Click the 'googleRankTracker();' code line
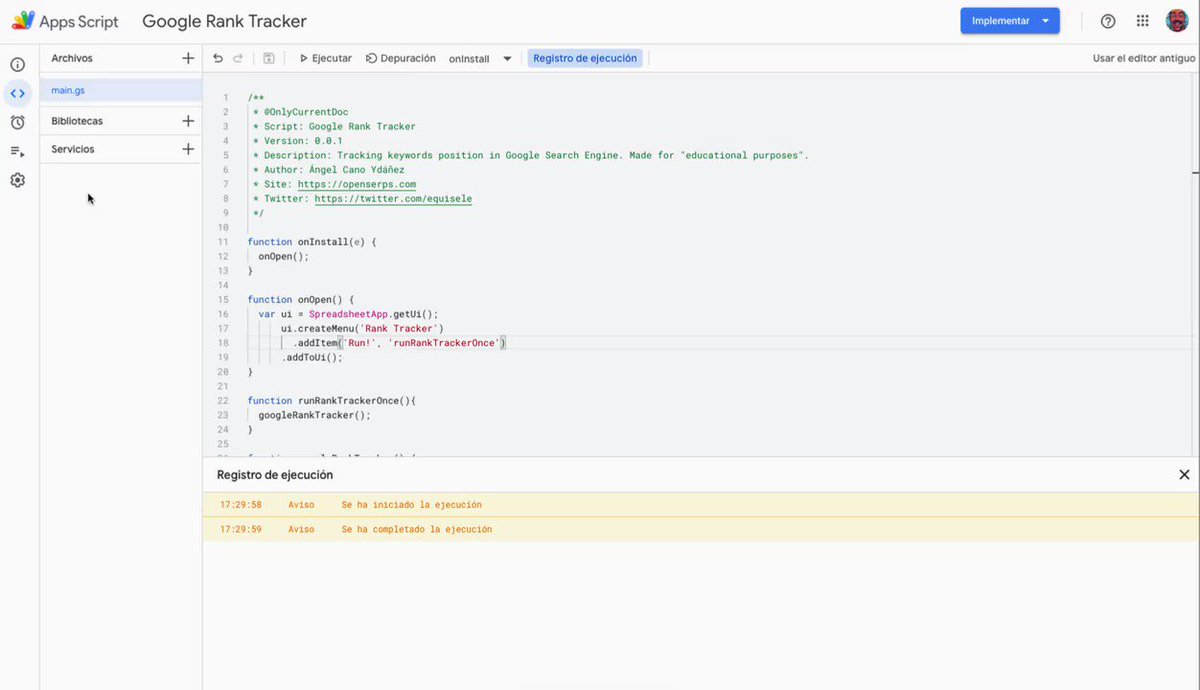 click(x=314, y=415)
